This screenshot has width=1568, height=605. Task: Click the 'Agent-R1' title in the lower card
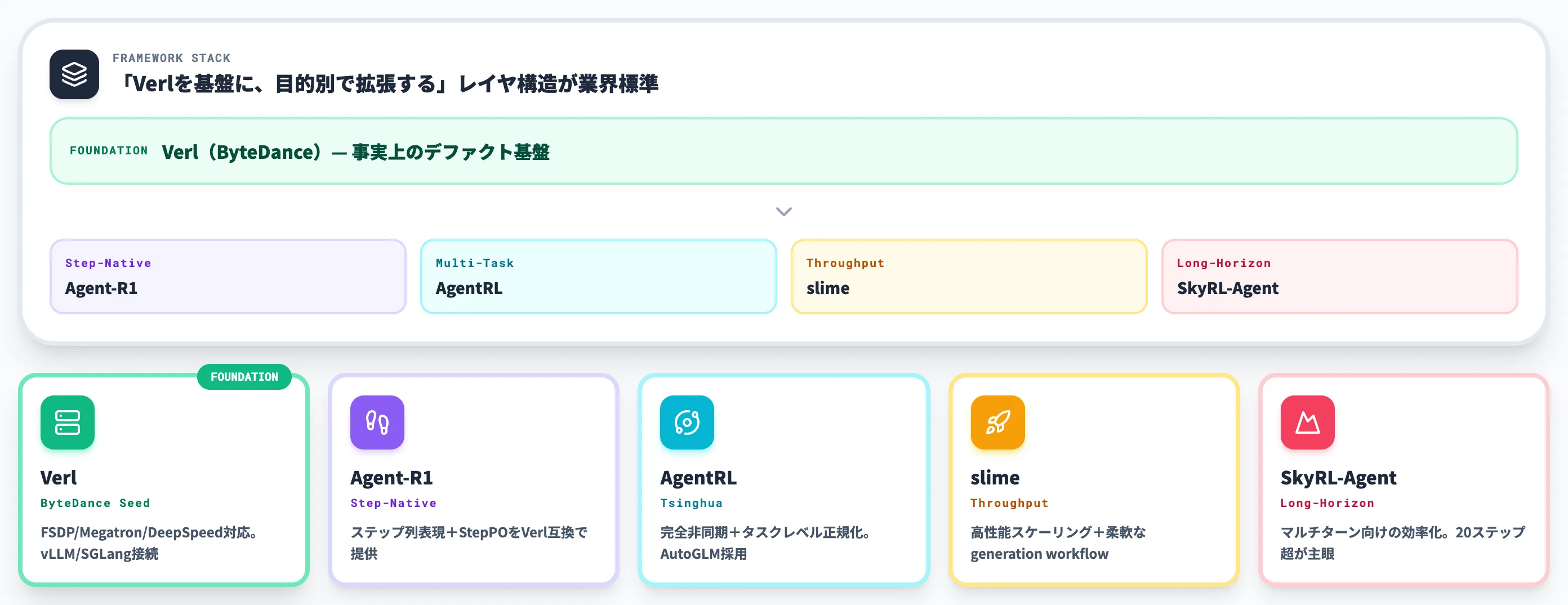tap(391, 478)
